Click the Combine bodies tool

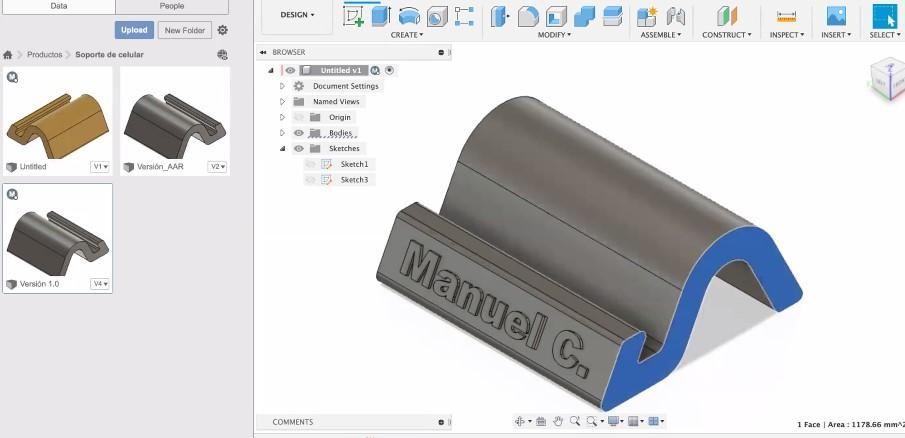click(584, 16)
